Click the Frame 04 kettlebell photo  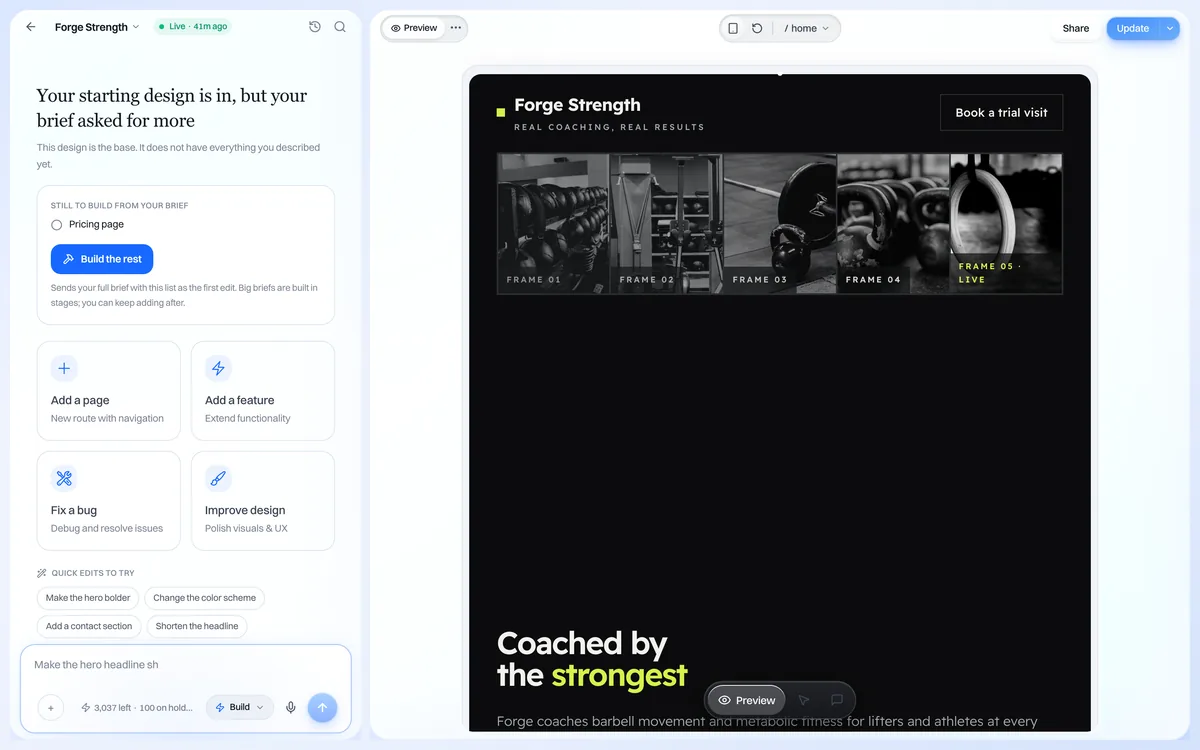point(893,224)
